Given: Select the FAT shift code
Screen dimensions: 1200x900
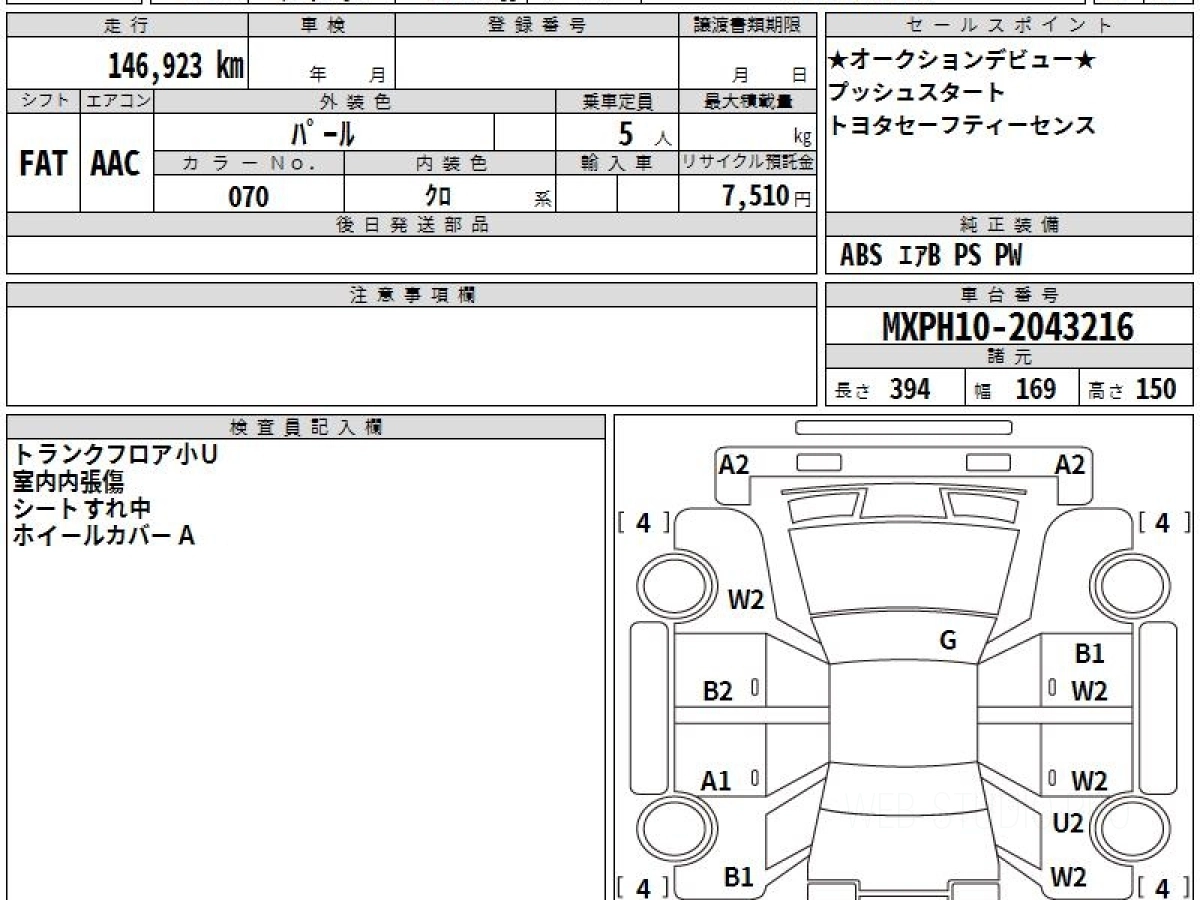Looking at the screenshot, I should (x=43, y=165).
